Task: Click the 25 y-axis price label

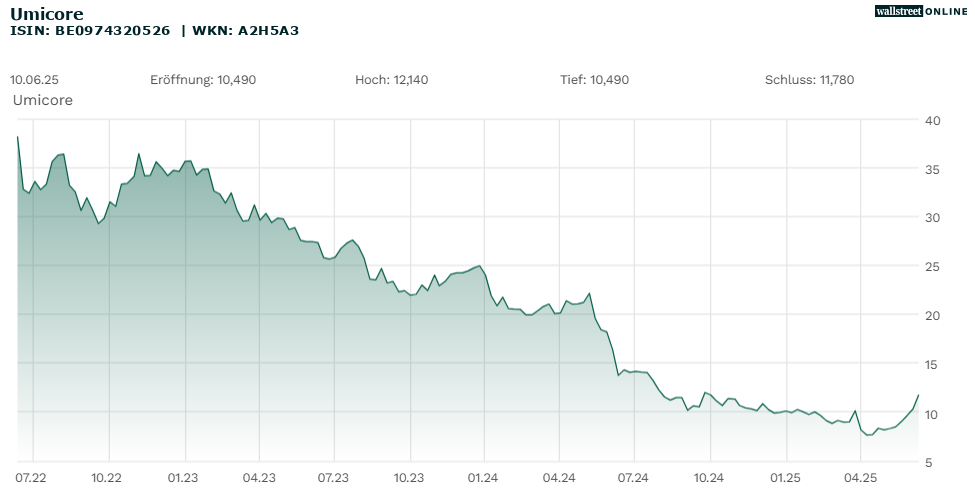Action: 934,267
